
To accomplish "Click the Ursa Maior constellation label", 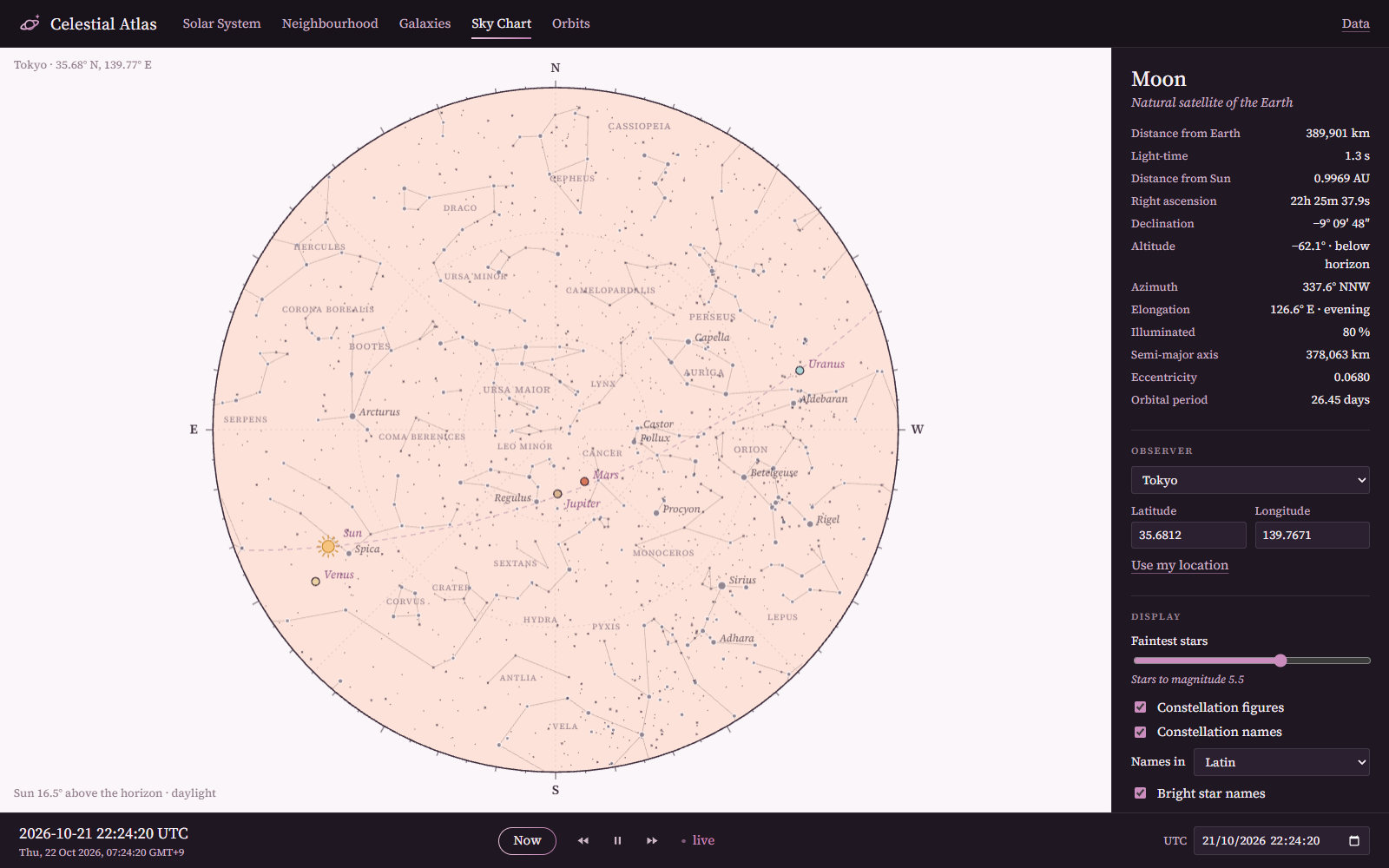I will click(517, 390).
